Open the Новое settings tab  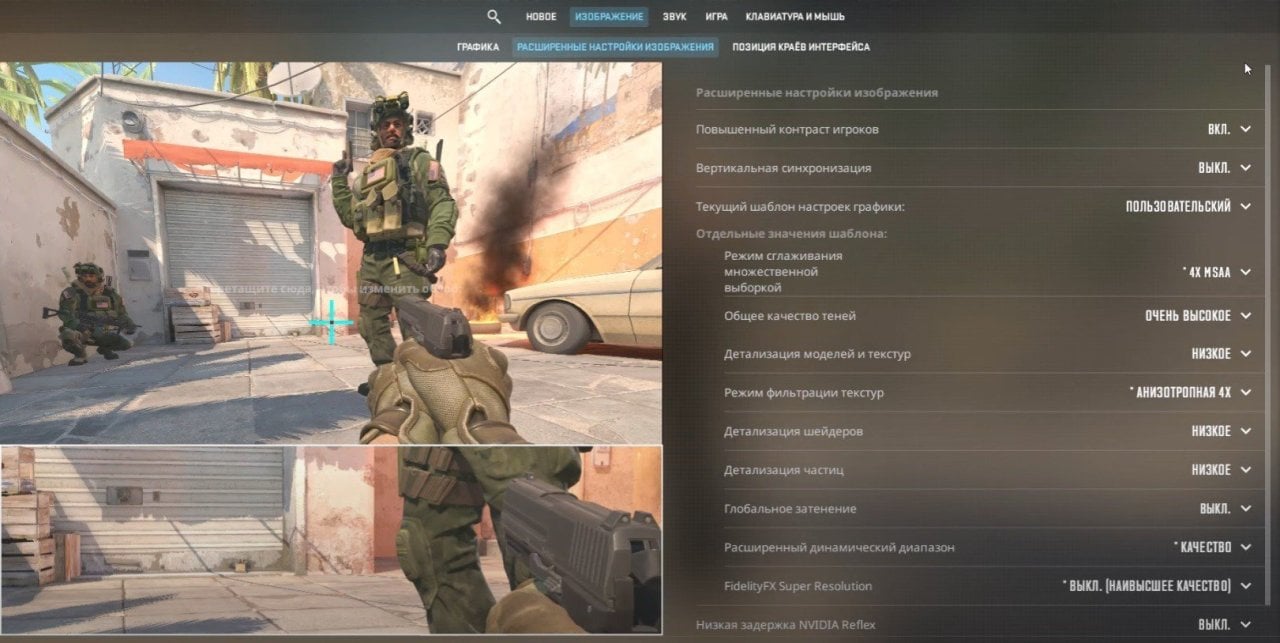tap(541, 17)
